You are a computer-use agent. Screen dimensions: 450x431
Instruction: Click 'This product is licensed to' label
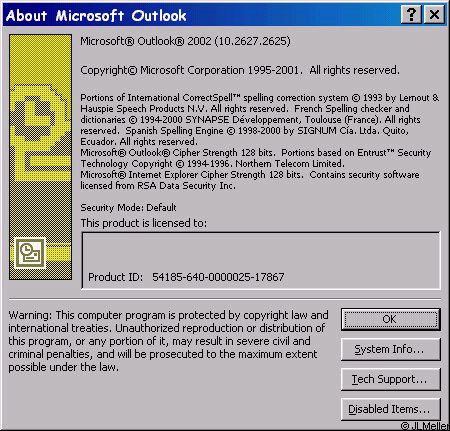pos(144,223)
